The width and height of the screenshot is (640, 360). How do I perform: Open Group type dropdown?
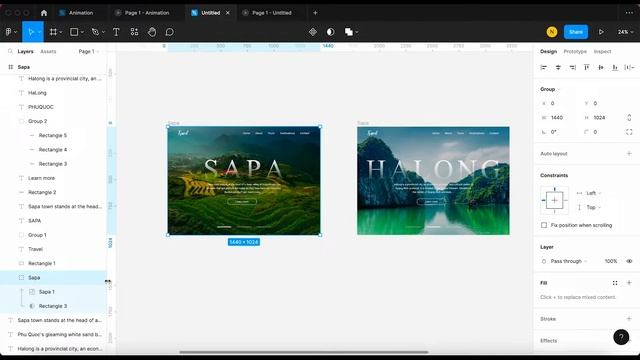(550, 89)
